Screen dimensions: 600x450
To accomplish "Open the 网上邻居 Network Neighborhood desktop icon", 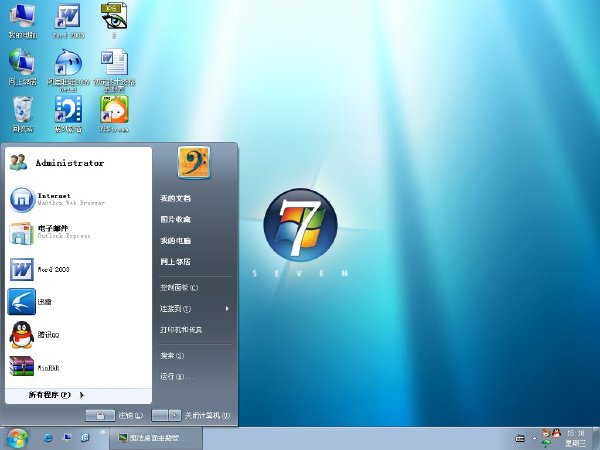I will click(x=23, y=67).
